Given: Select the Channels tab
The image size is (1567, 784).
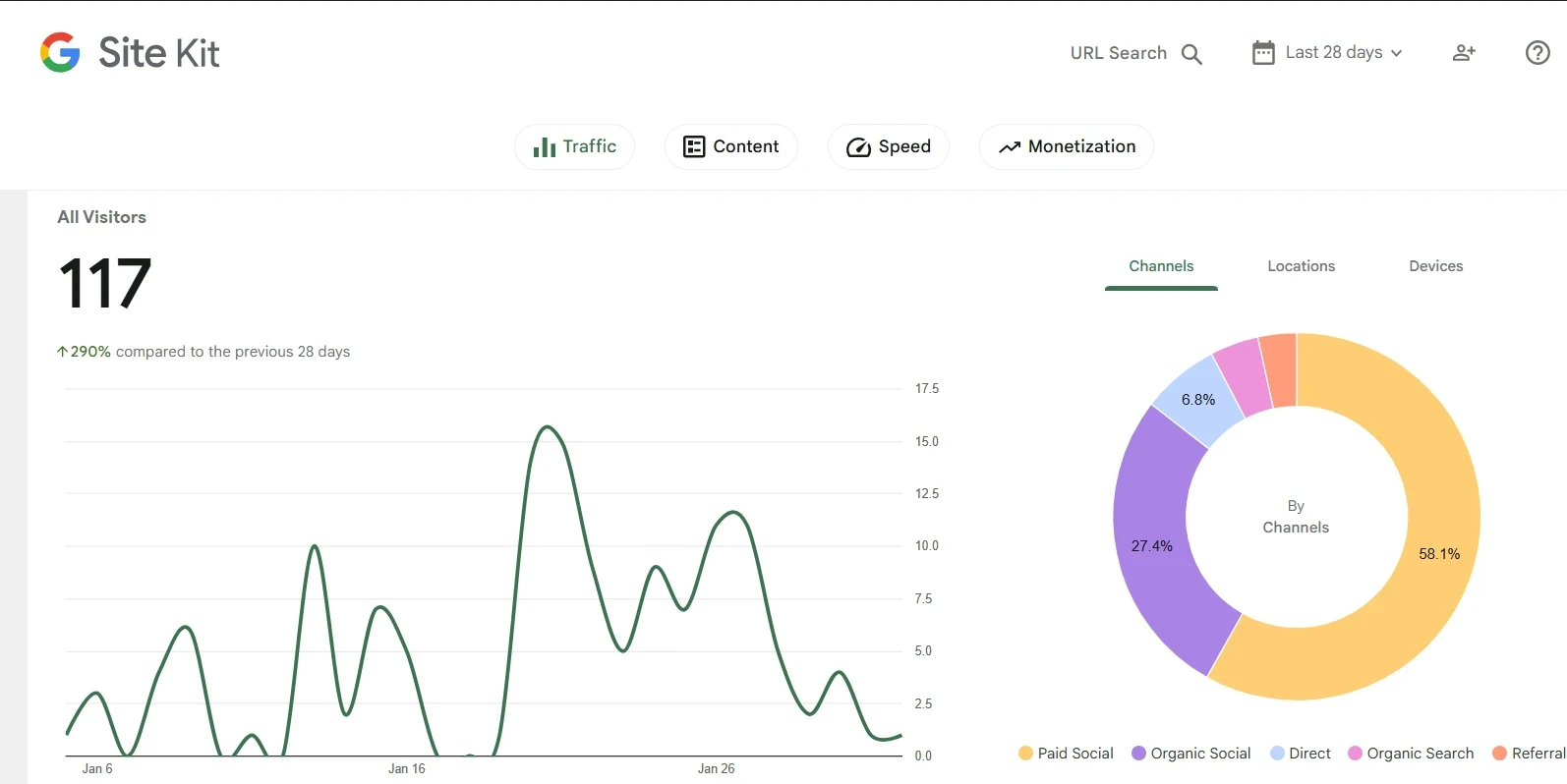Looking at the screenshot, I should click(x=1161, y=266).
